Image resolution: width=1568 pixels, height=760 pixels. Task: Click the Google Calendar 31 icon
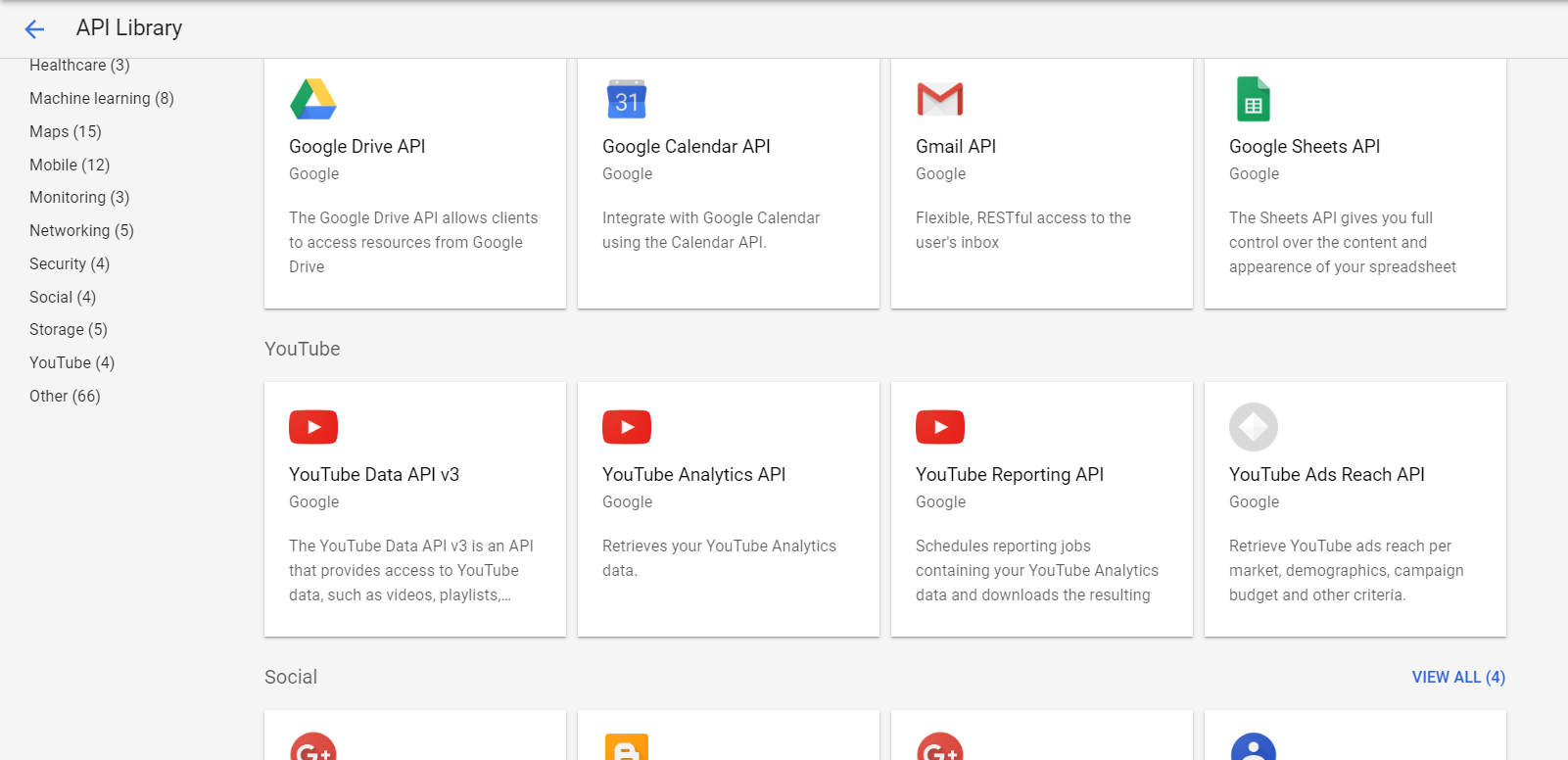(x=627, y=99)
